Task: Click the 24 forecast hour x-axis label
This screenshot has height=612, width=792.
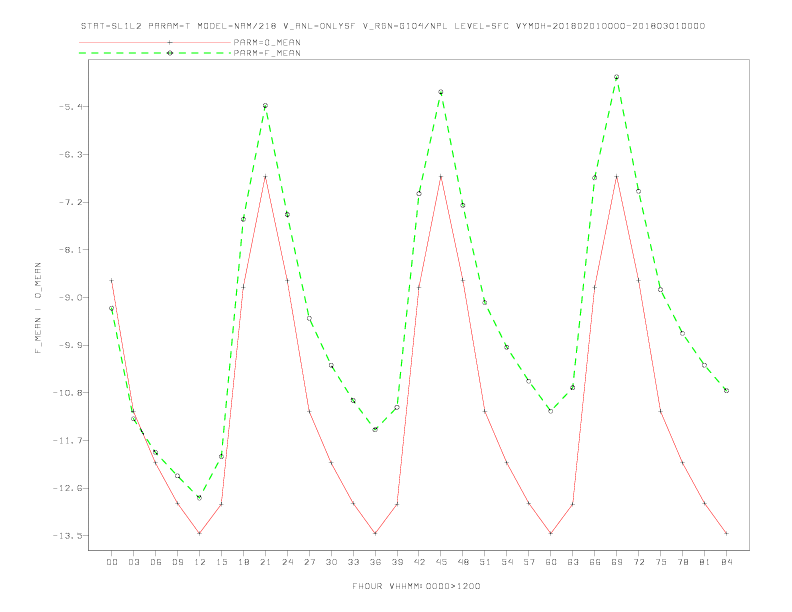Action: [x=287, y=562]
